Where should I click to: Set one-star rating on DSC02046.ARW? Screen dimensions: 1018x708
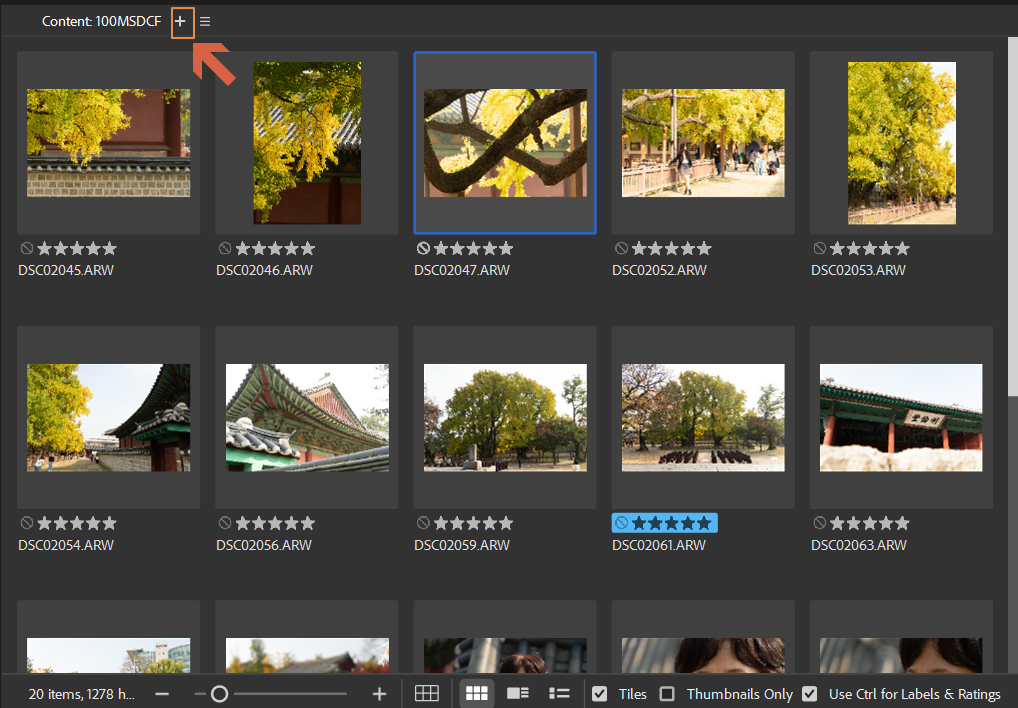243,248
